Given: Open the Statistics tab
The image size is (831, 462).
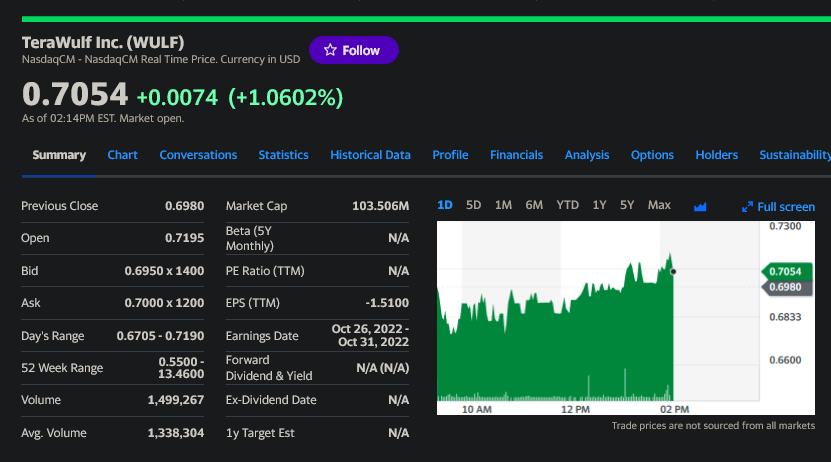Looking at the screenshot, I should [283, 155].
